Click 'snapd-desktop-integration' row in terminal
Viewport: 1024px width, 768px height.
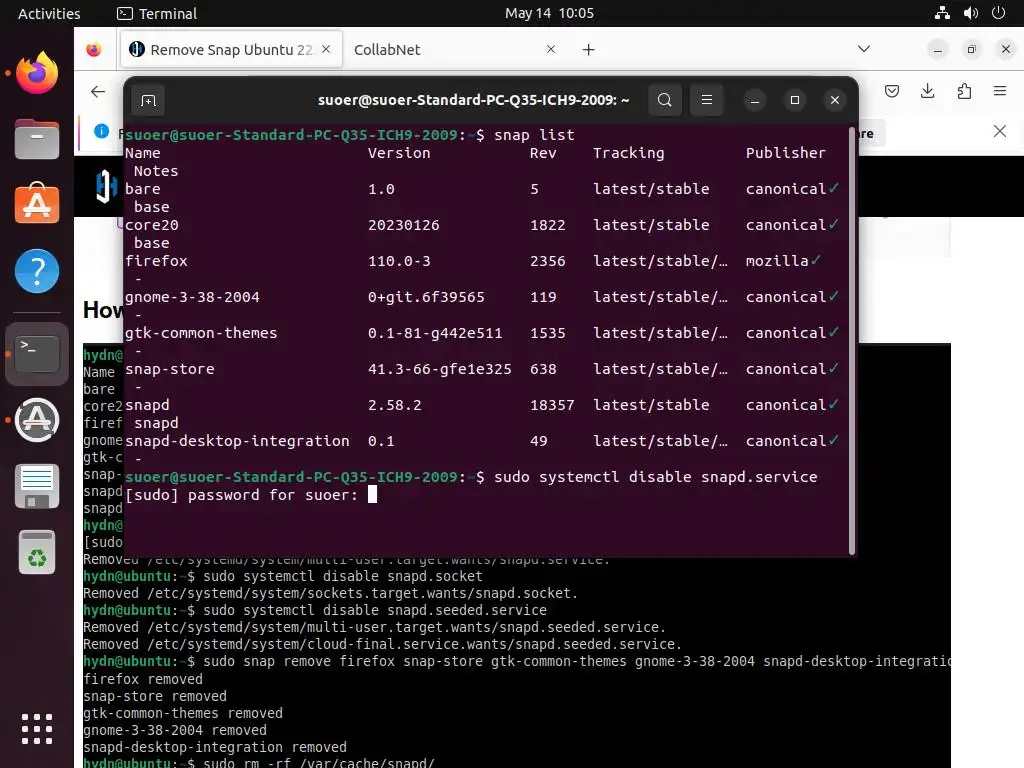pyautogui.click(x=481, y=441)
